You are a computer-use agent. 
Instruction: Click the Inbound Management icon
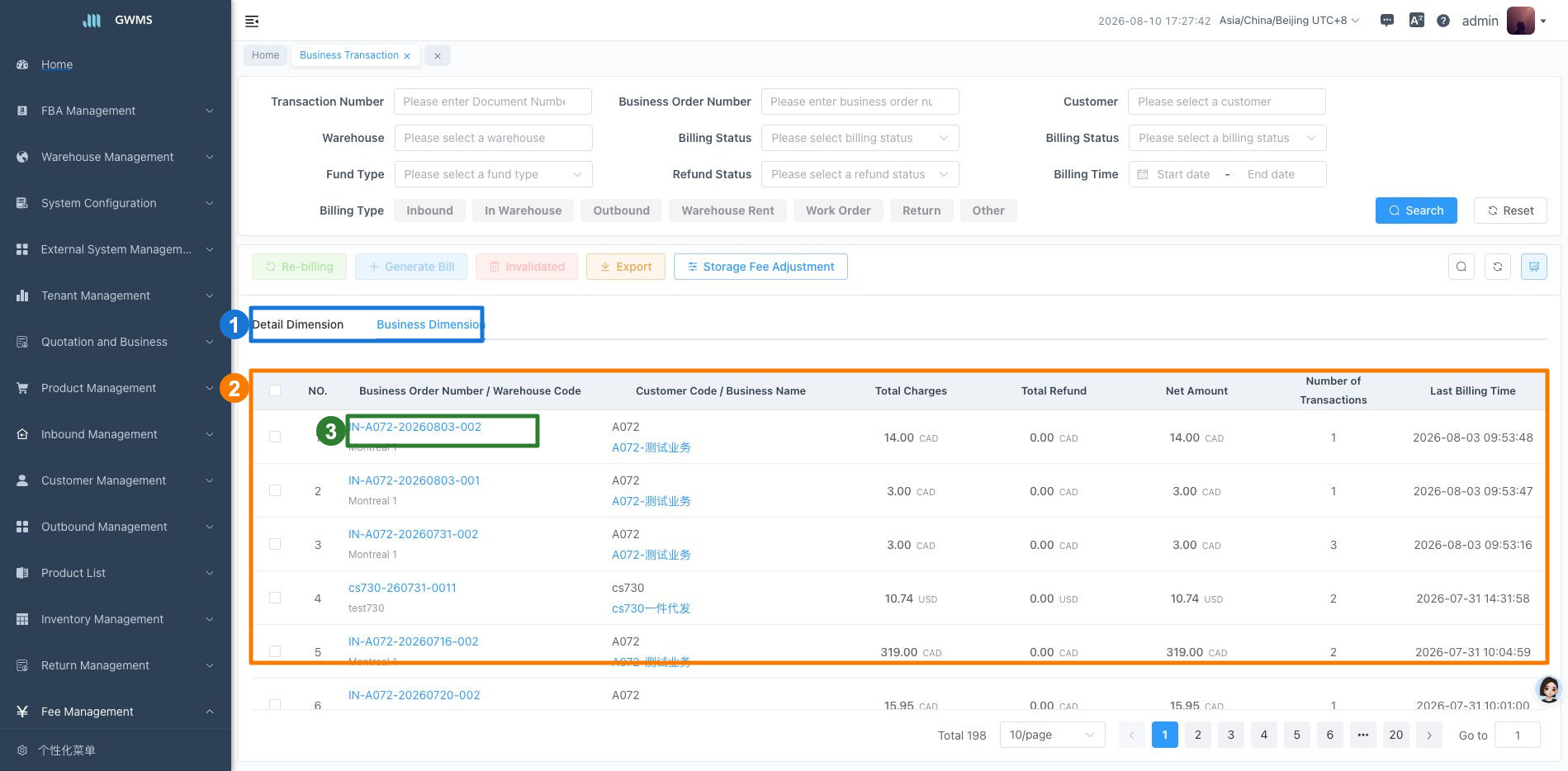(x=22, y=434)
